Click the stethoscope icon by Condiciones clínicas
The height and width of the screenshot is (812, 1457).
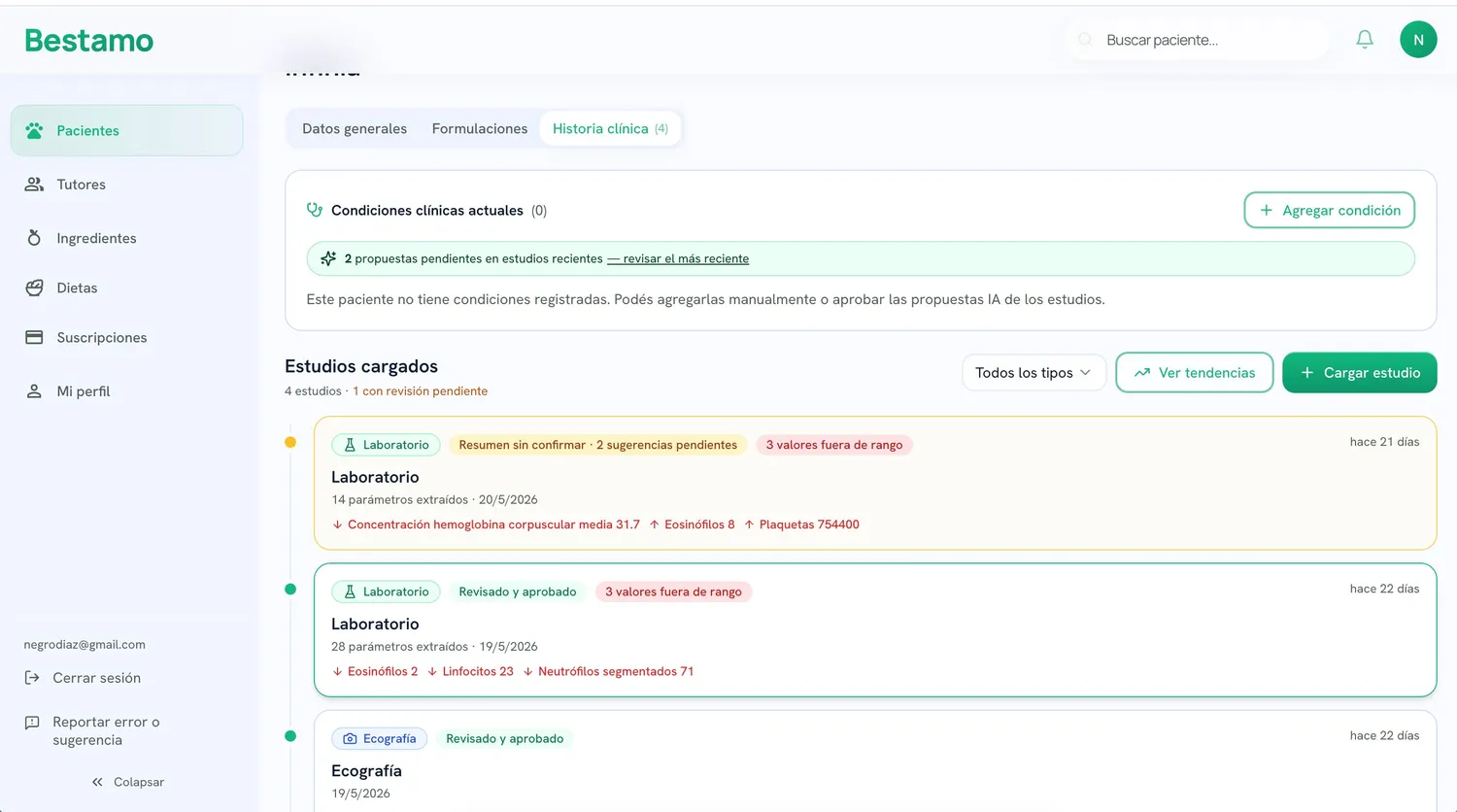(315, 210)
